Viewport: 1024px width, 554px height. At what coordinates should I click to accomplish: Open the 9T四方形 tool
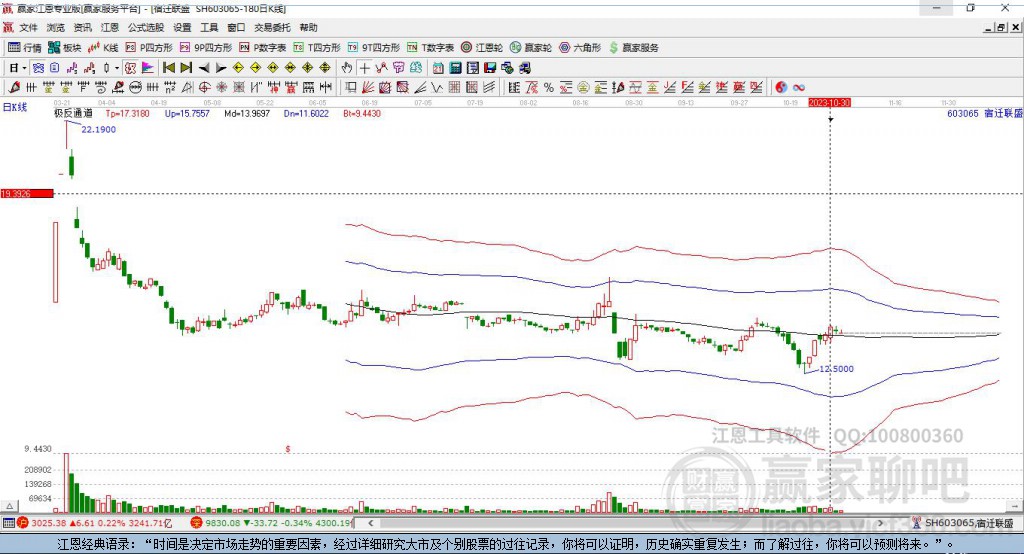[374, 48]
